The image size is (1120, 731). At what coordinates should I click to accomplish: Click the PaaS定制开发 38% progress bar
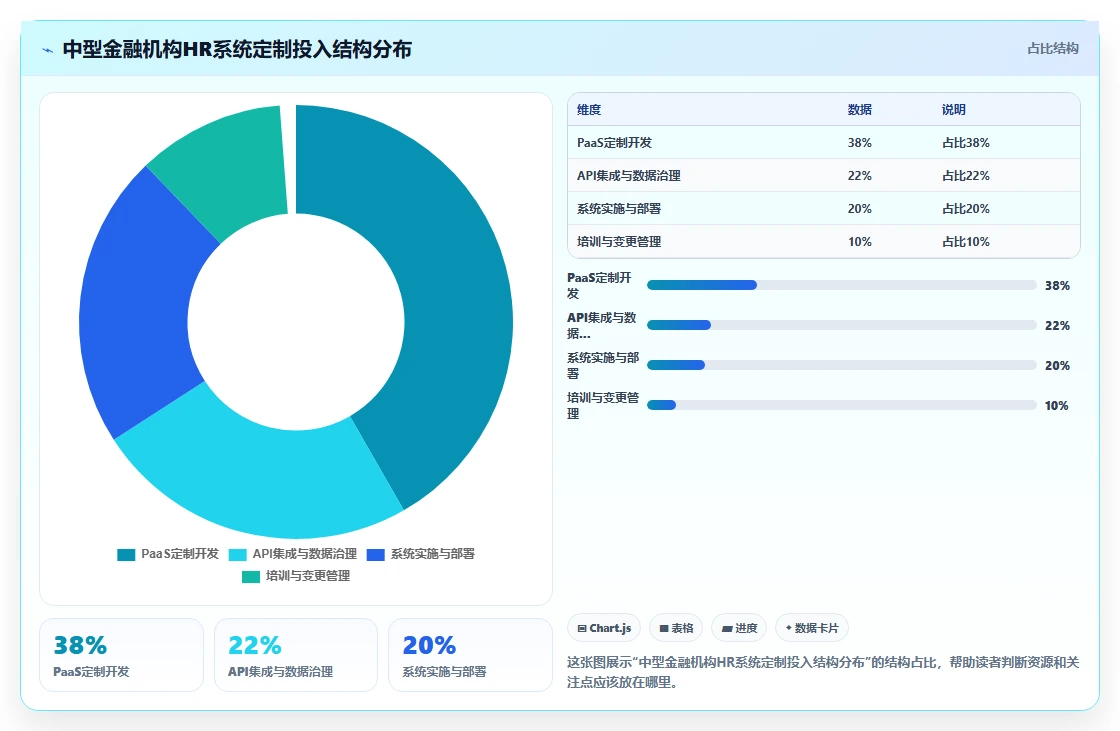coord(841,285)
